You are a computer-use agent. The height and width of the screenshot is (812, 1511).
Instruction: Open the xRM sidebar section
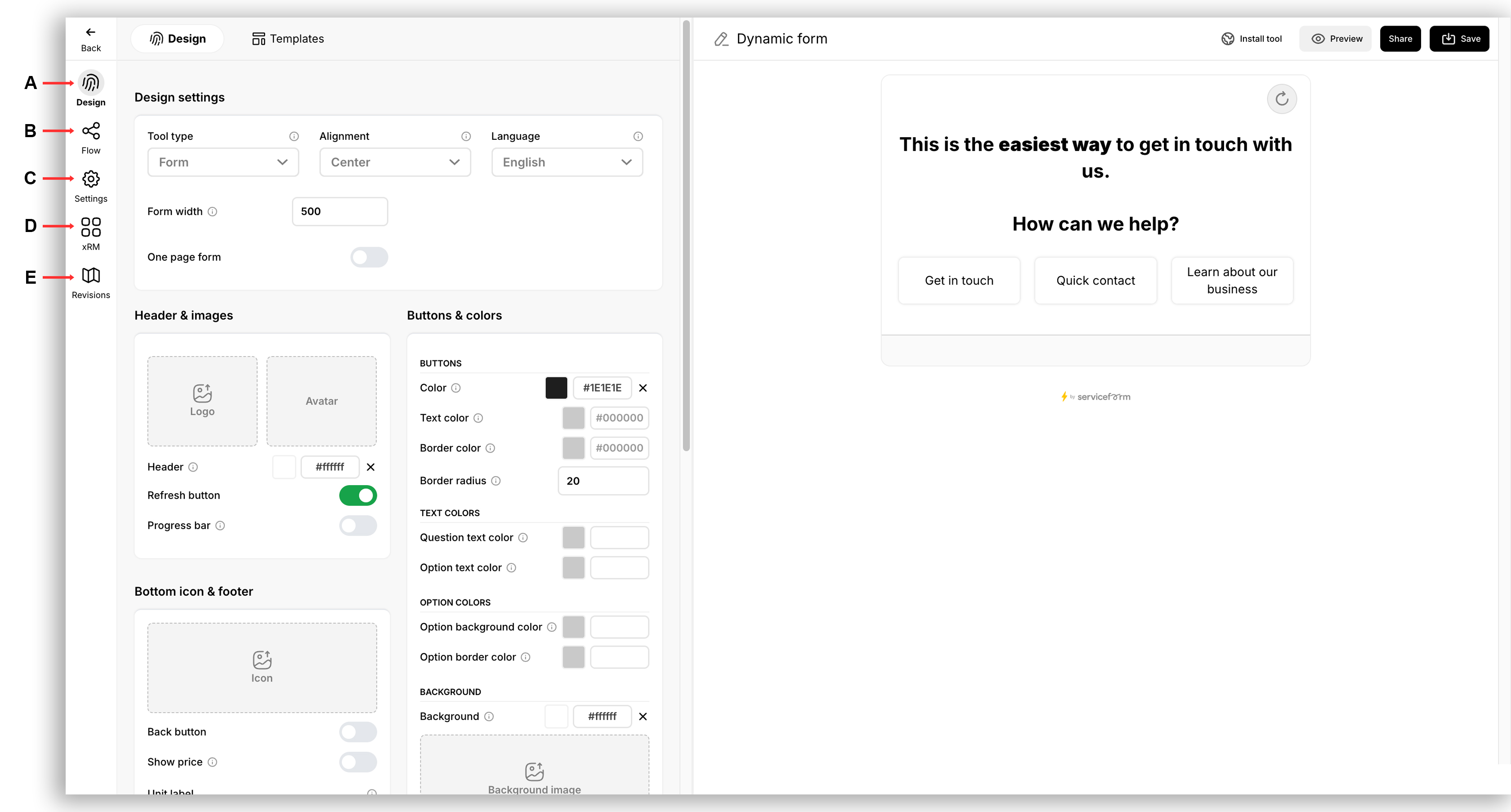click(90, 234)
